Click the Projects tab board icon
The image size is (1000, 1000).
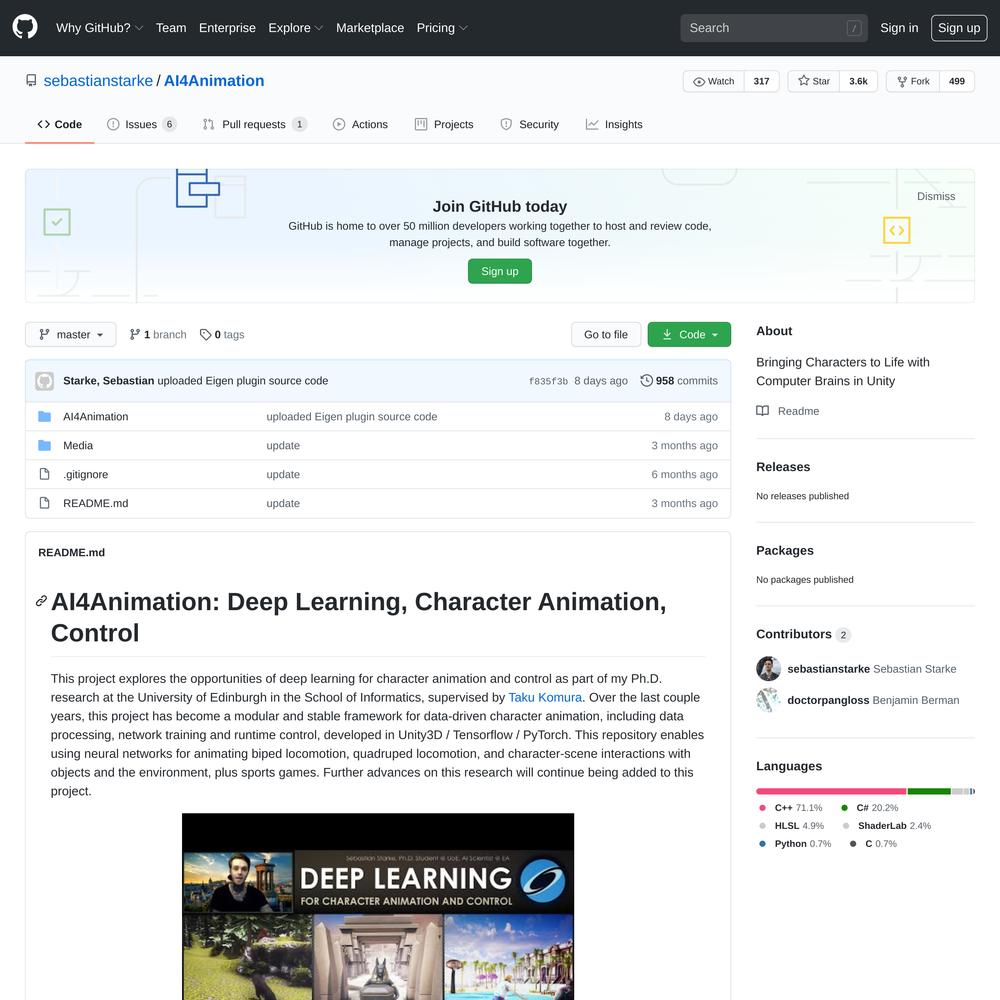(421, 124)
